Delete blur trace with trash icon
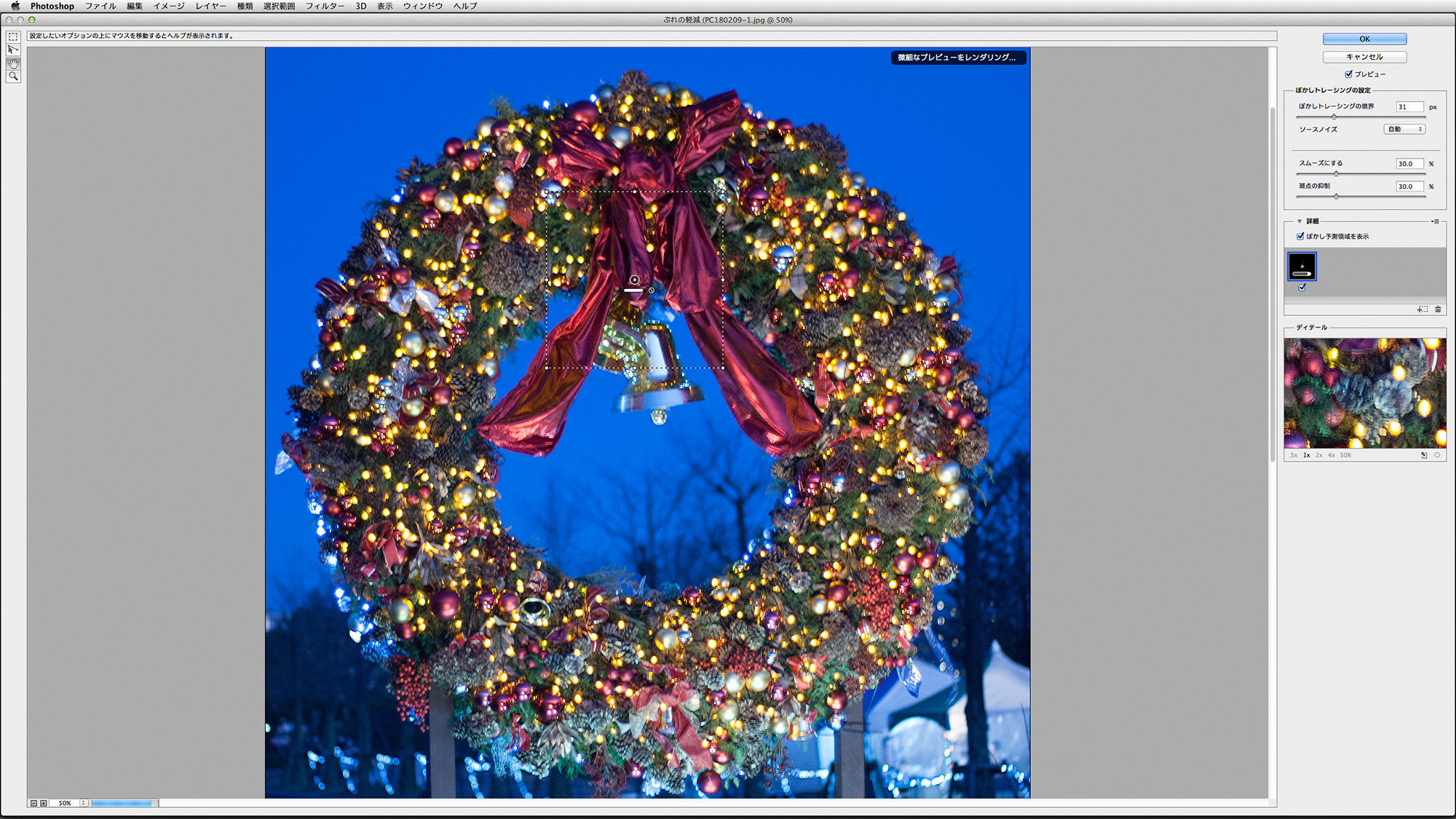The height and width of the screenshot is (819, 1456). (1438, 309)
